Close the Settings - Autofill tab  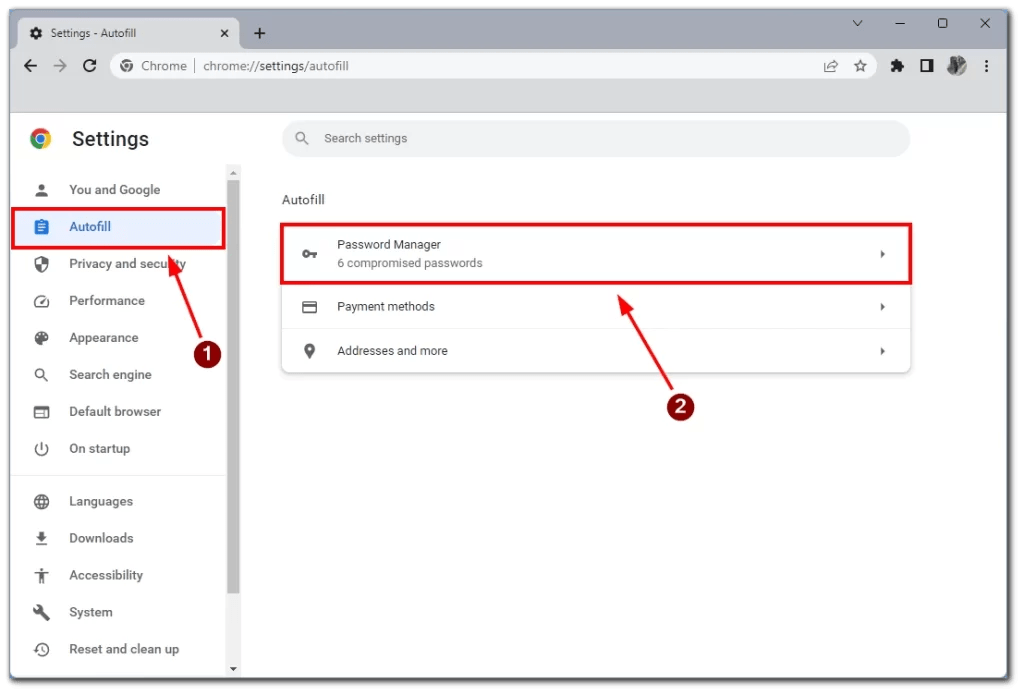tap(224, 33)
